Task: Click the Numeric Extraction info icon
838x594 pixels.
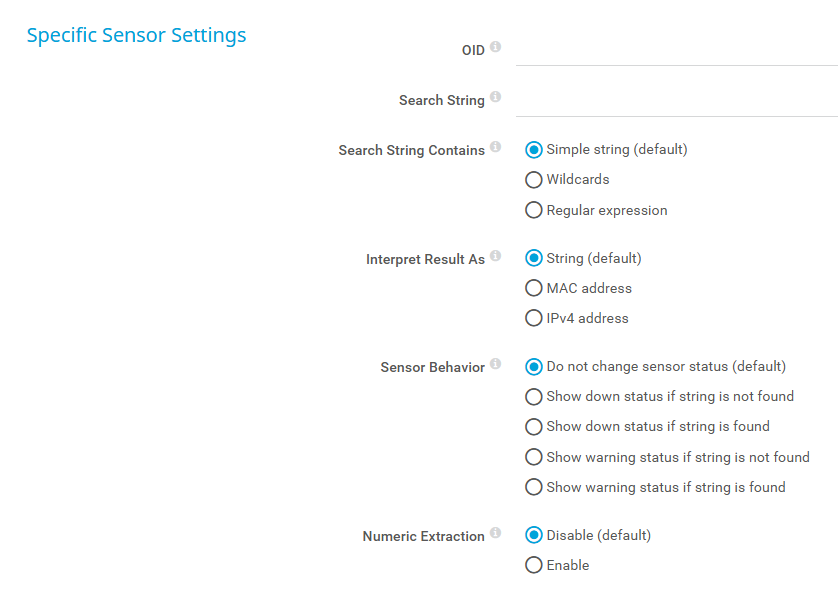Action: pyautogui.click(x=495, y=533)
